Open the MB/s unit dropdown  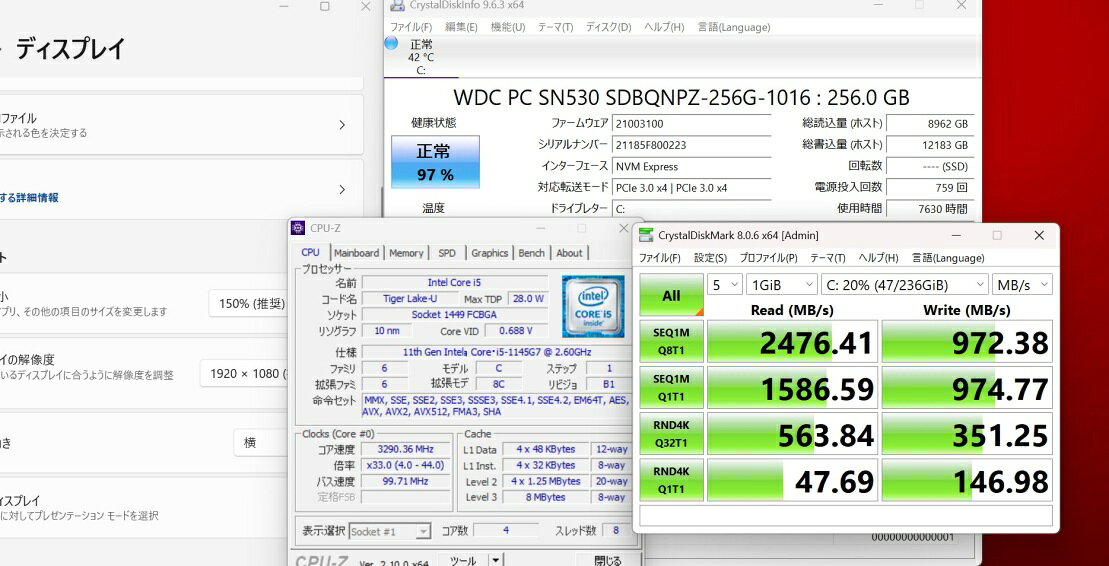1023,284
